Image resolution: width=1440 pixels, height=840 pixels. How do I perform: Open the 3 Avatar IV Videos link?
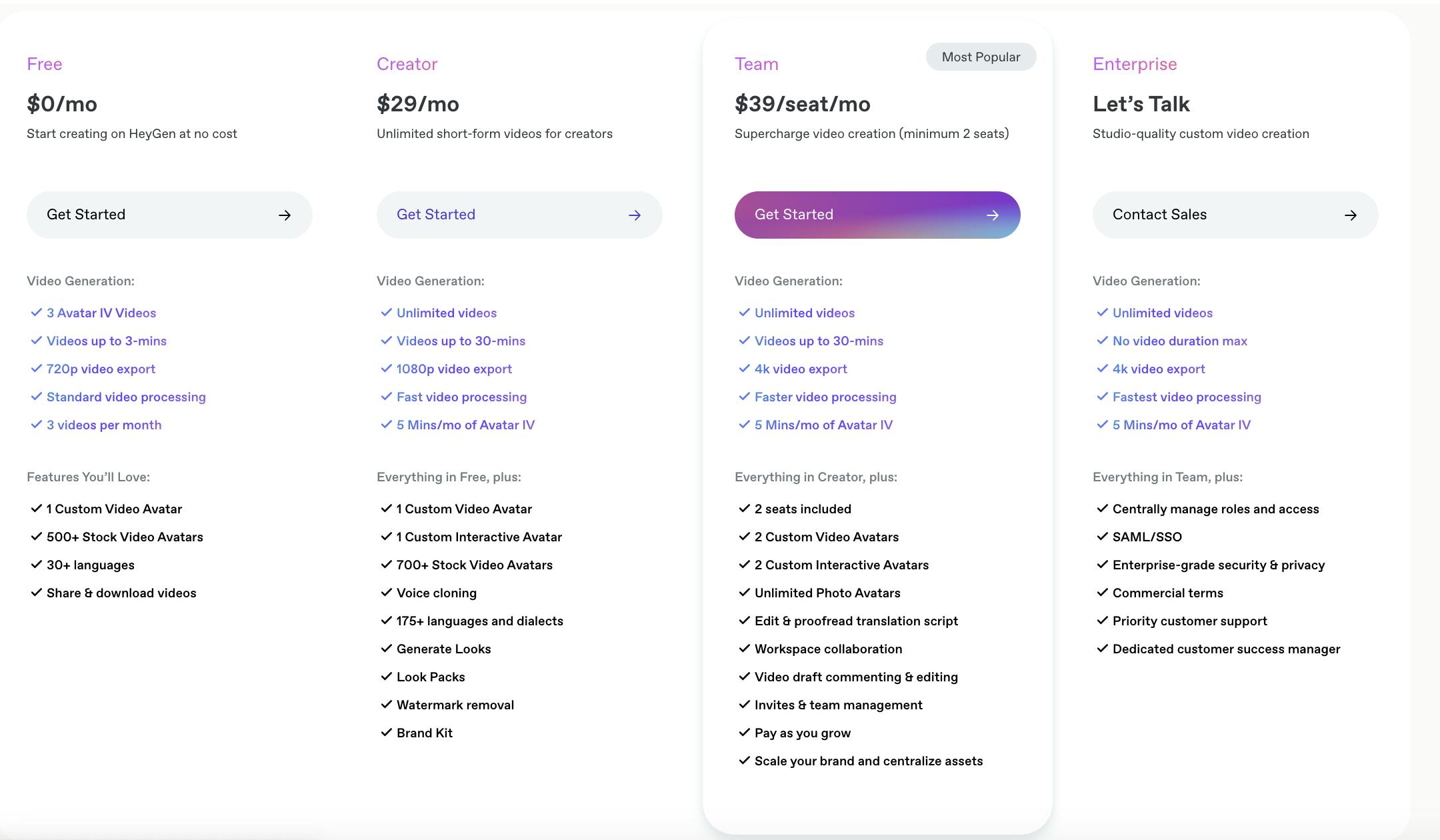(x=101, y=313)
